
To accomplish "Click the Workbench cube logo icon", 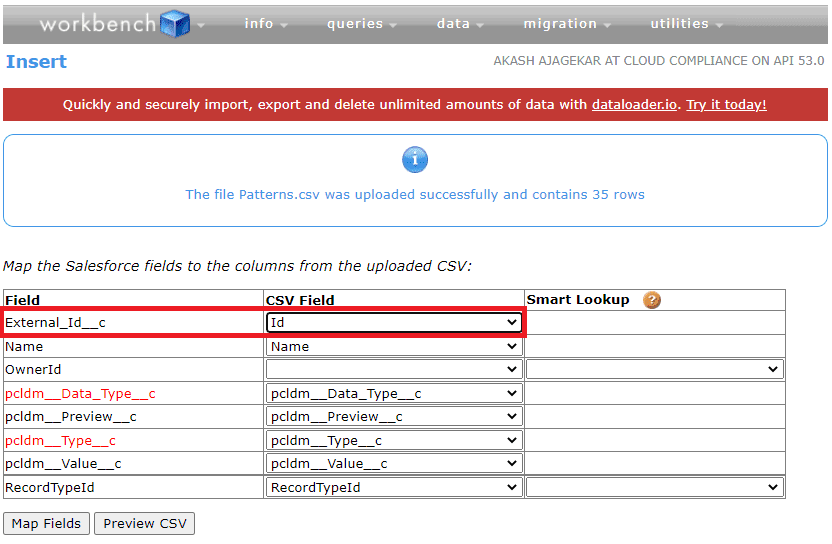I will (x=175, y=23).
